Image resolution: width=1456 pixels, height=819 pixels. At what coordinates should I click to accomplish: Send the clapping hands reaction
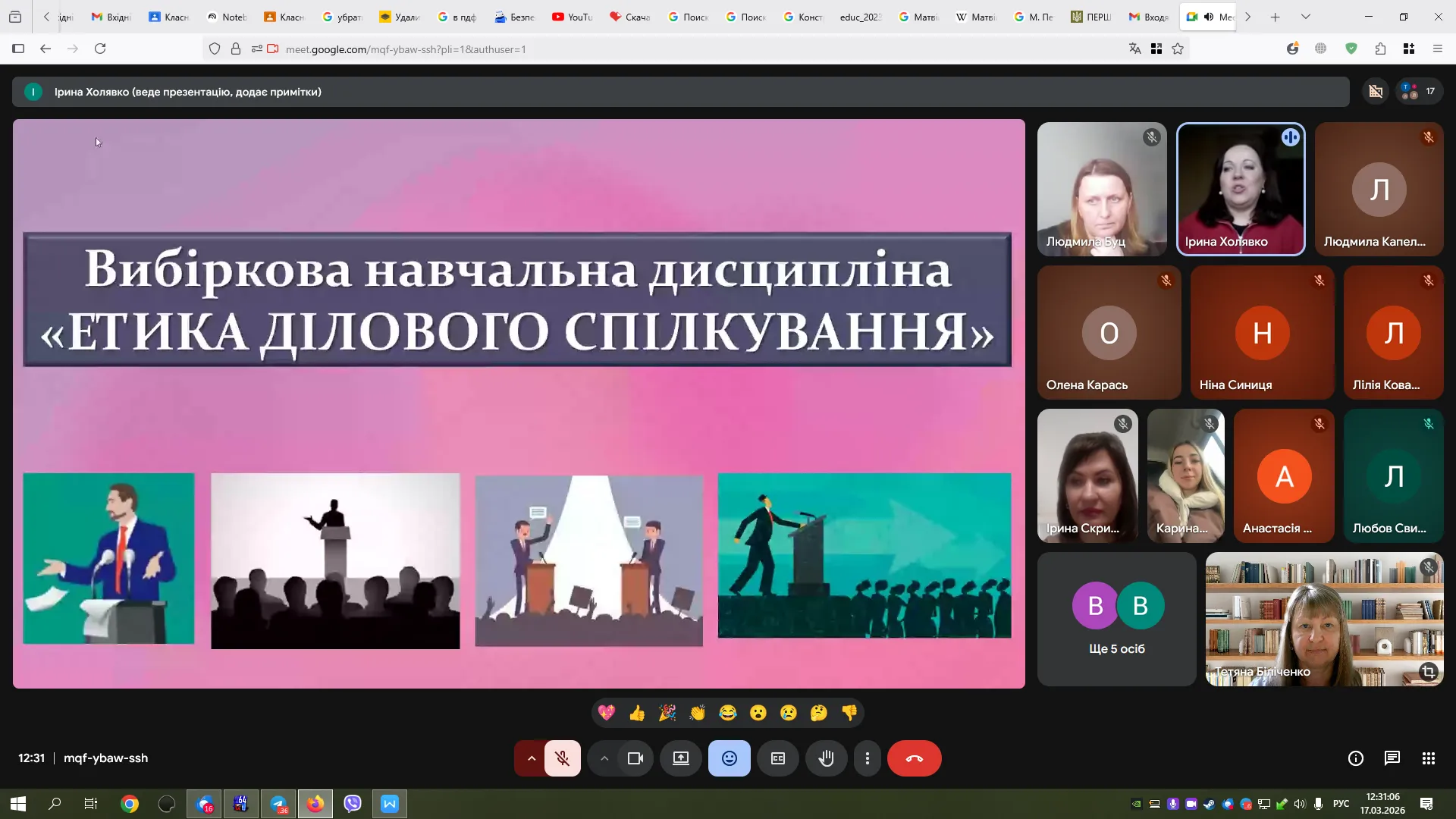pyautogui.click(x=698, y=713)
